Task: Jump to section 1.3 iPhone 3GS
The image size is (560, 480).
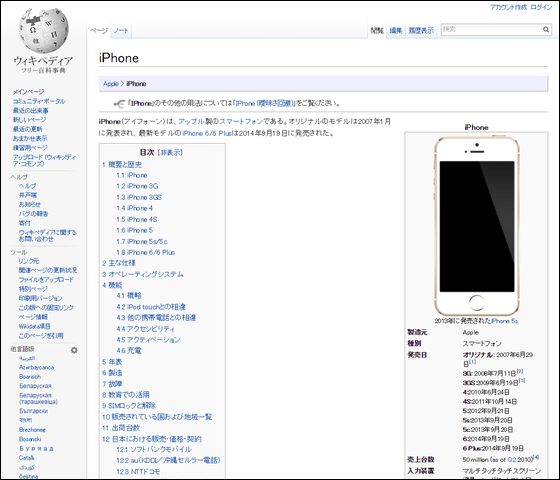Action: (139, 197)
